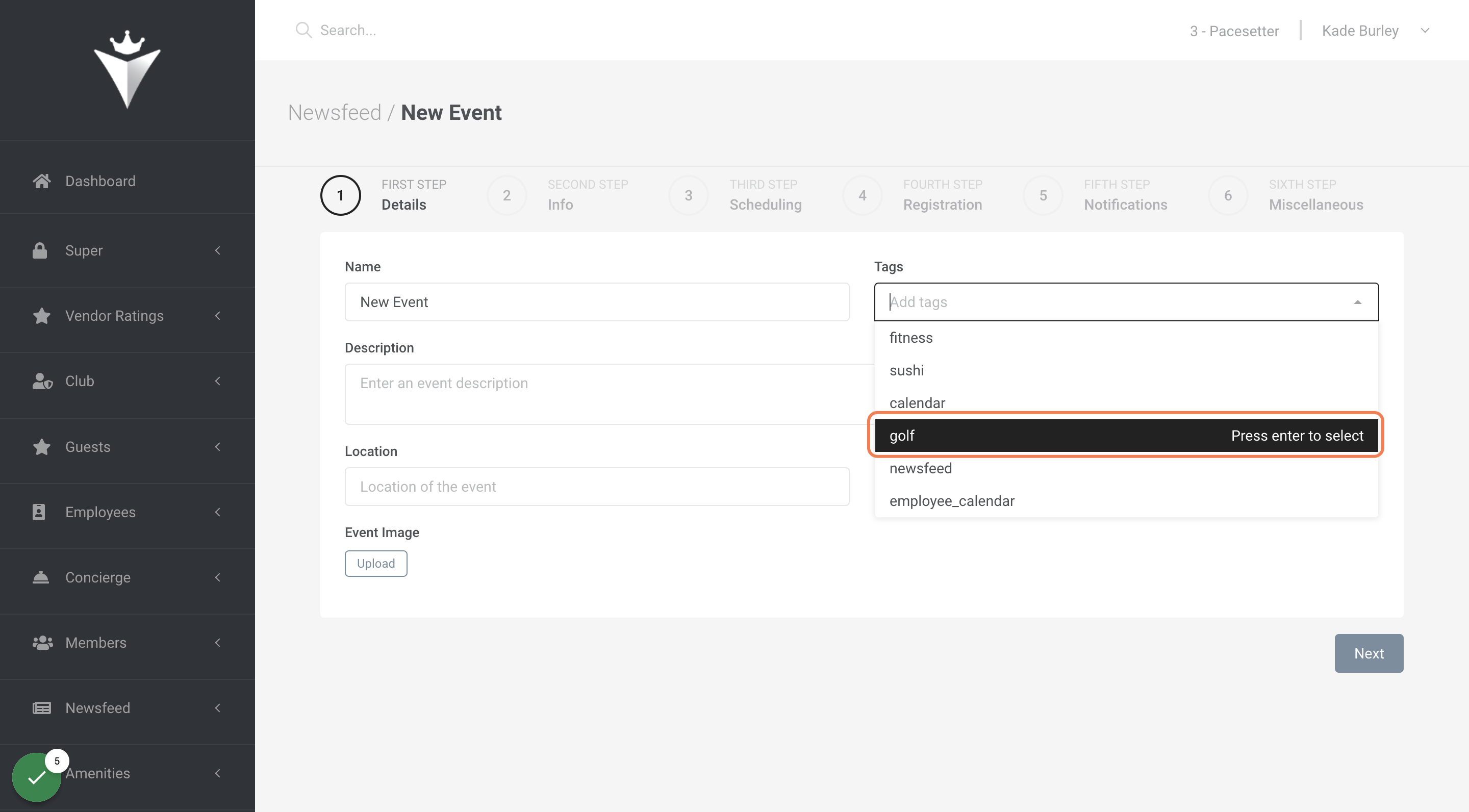
Task: Expand the Concierge section chevron
Action: click(217, 577)
